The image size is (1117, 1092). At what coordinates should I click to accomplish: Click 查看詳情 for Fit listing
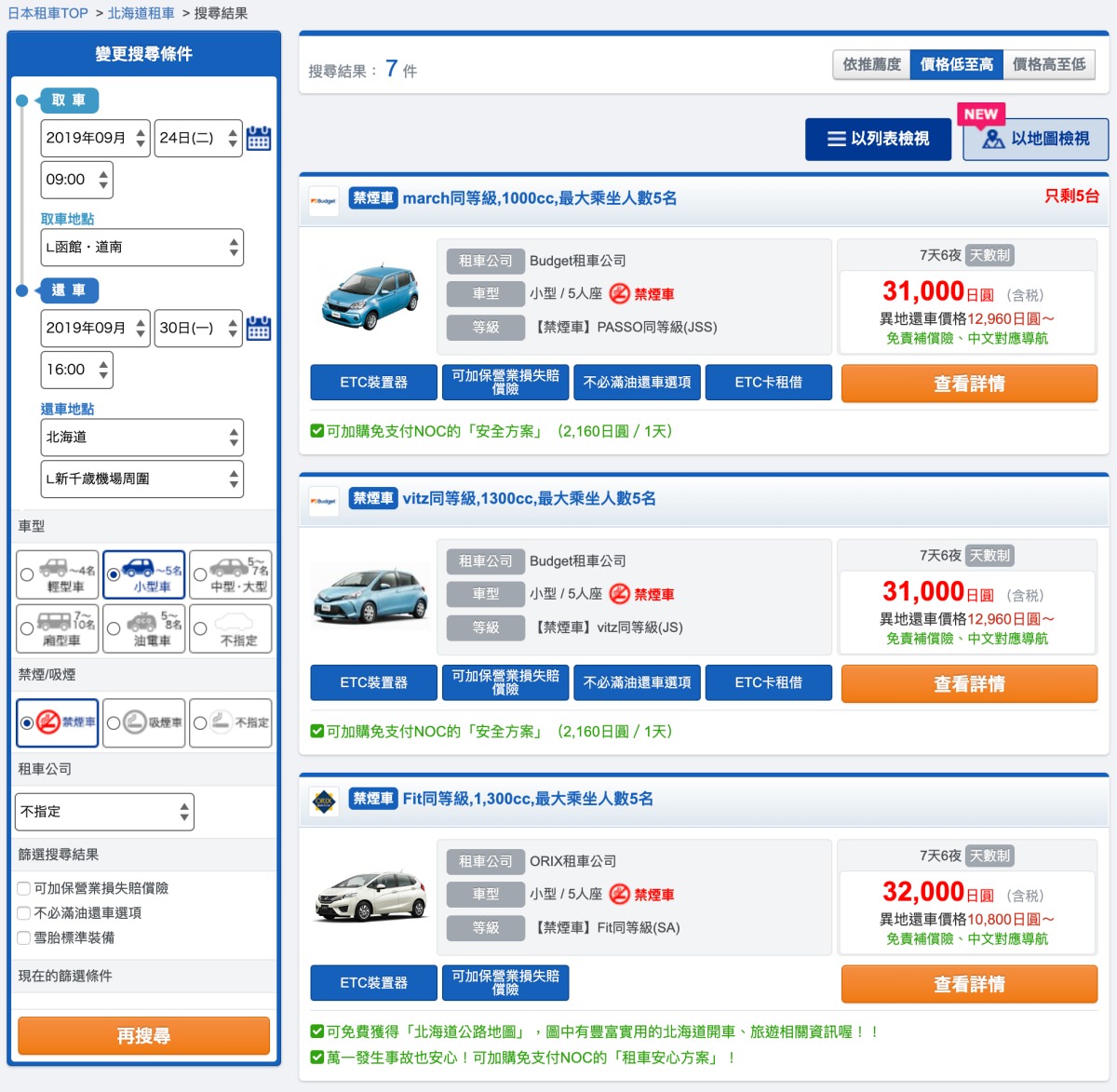[x=969, y=984]
